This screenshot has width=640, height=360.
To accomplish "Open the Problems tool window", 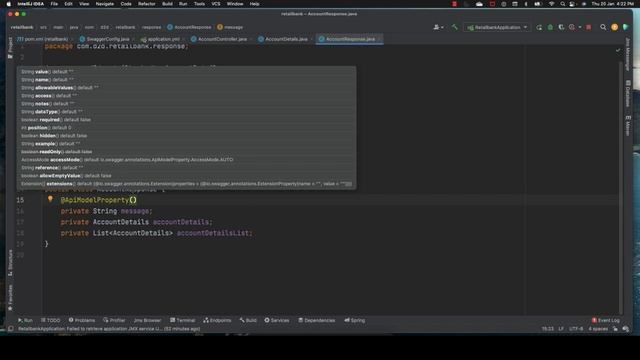I will 82,320.
